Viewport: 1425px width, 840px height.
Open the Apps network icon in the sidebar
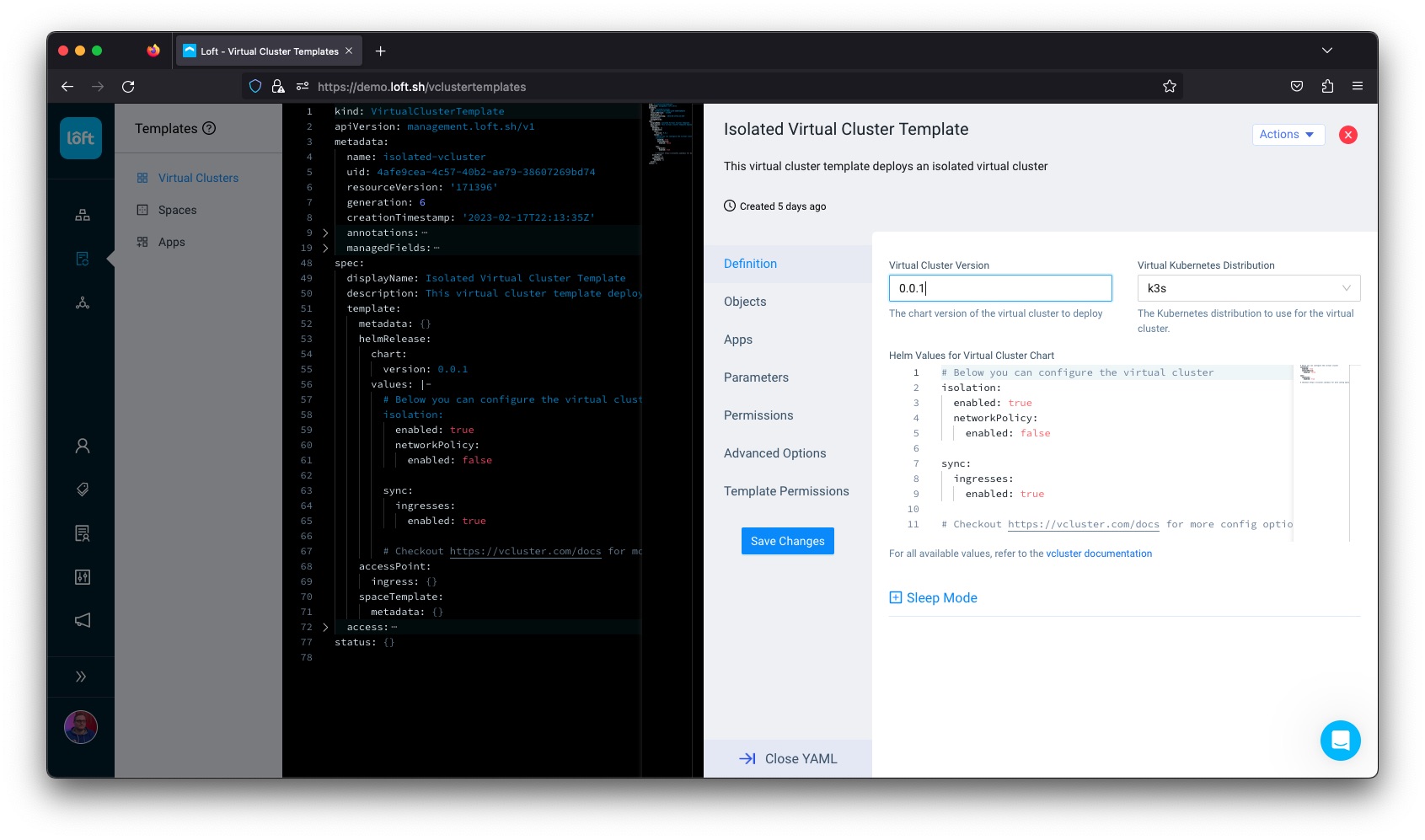click(82, 302)
